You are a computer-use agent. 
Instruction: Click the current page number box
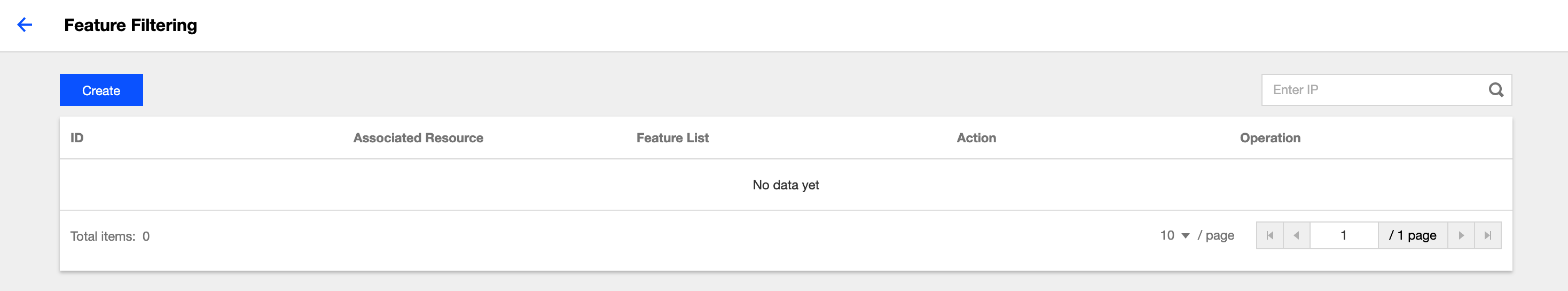coord(1343,235)
